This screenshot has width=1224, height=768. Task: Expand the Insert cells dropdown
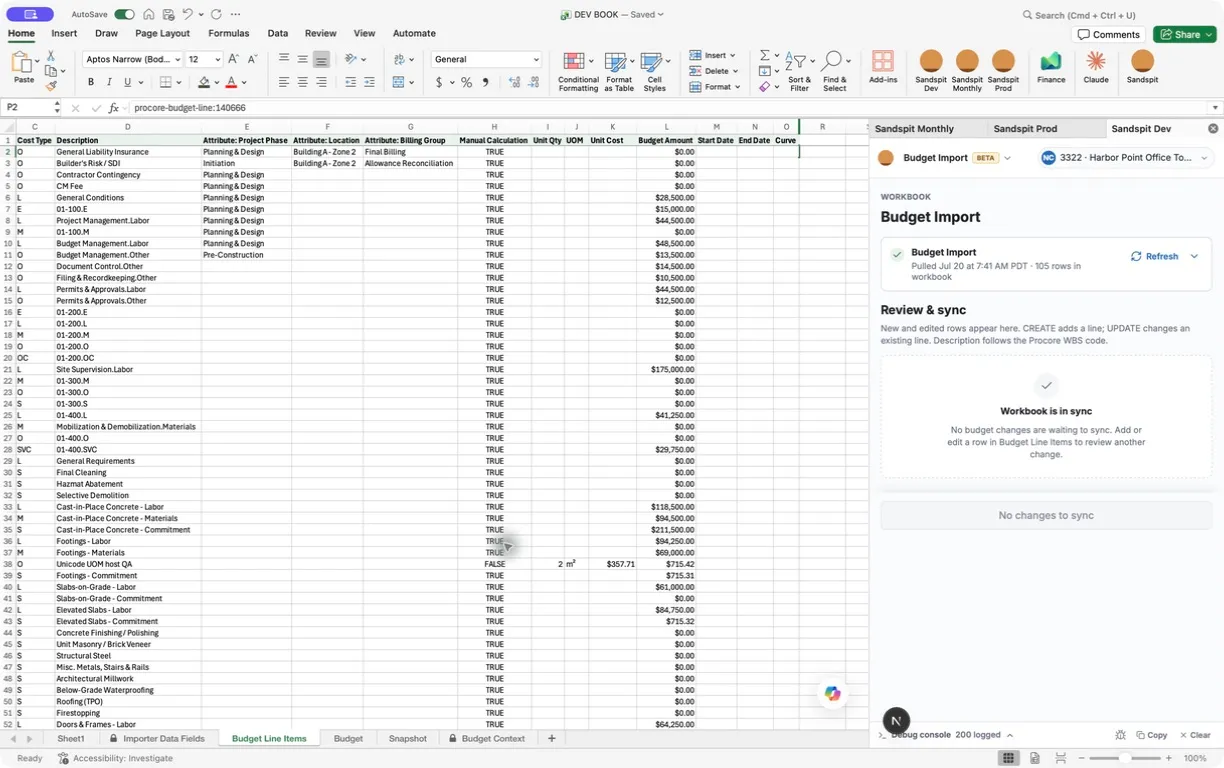(733, 55)
